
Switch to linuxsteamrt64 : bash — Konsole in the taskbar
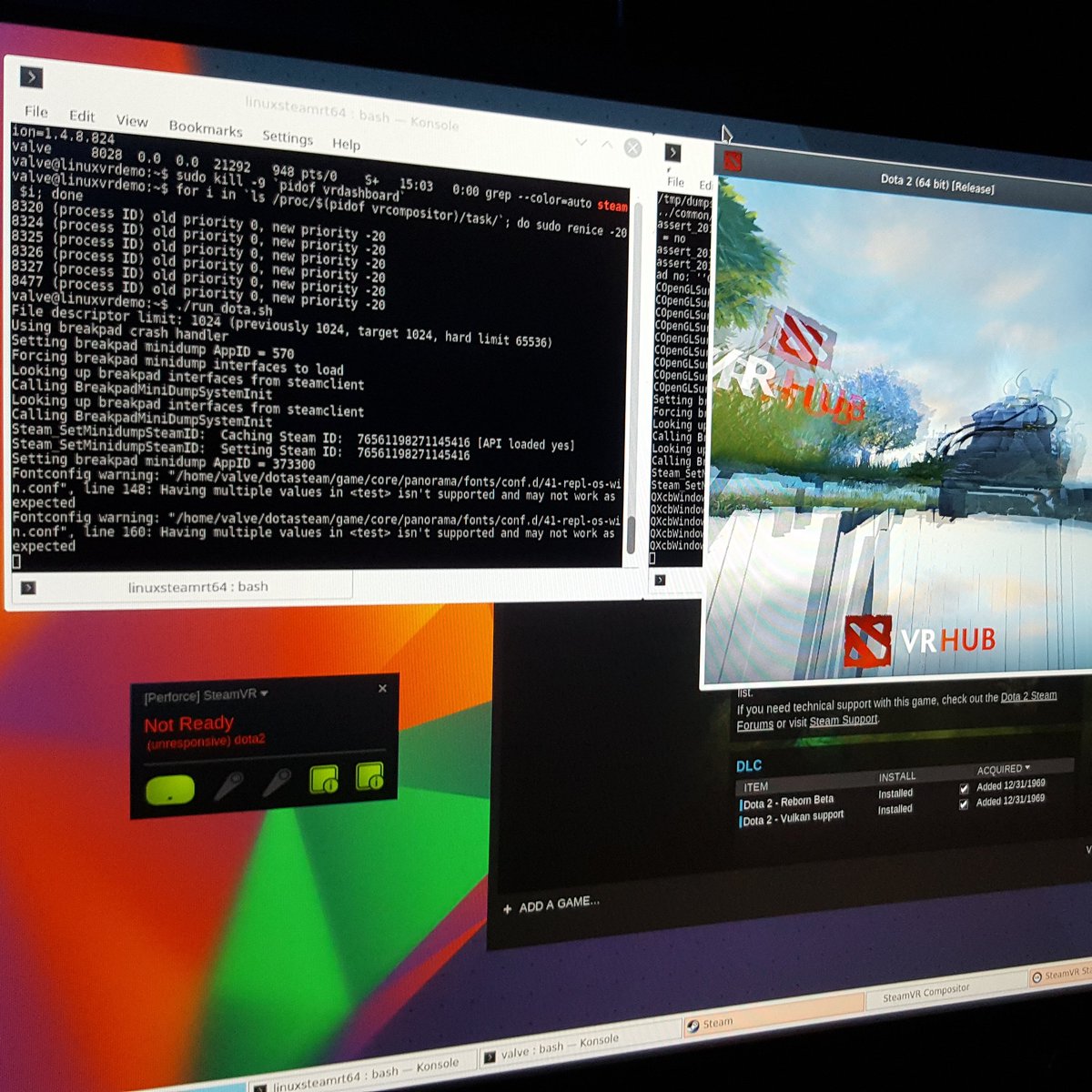point(364,1076)
